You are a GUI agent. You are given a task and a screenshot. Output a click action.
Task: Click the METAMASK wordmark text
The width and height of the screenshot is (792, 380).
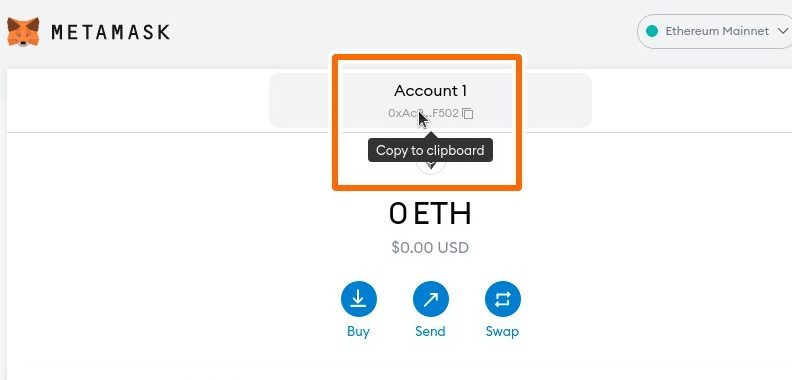click(110, 32)
